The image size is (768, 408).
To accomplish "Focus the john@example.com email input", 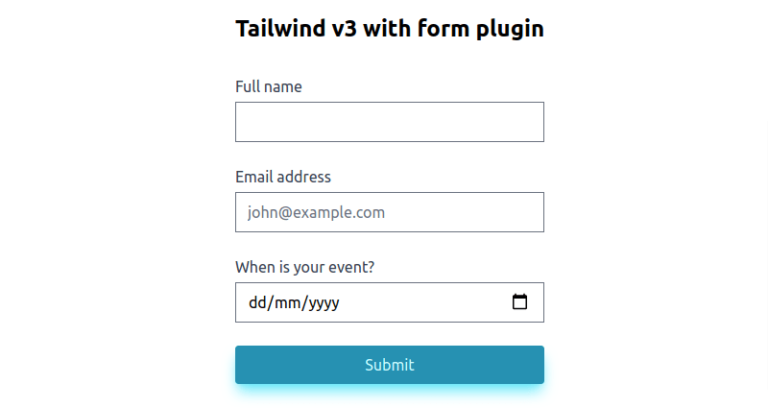I will pos(389,212).
